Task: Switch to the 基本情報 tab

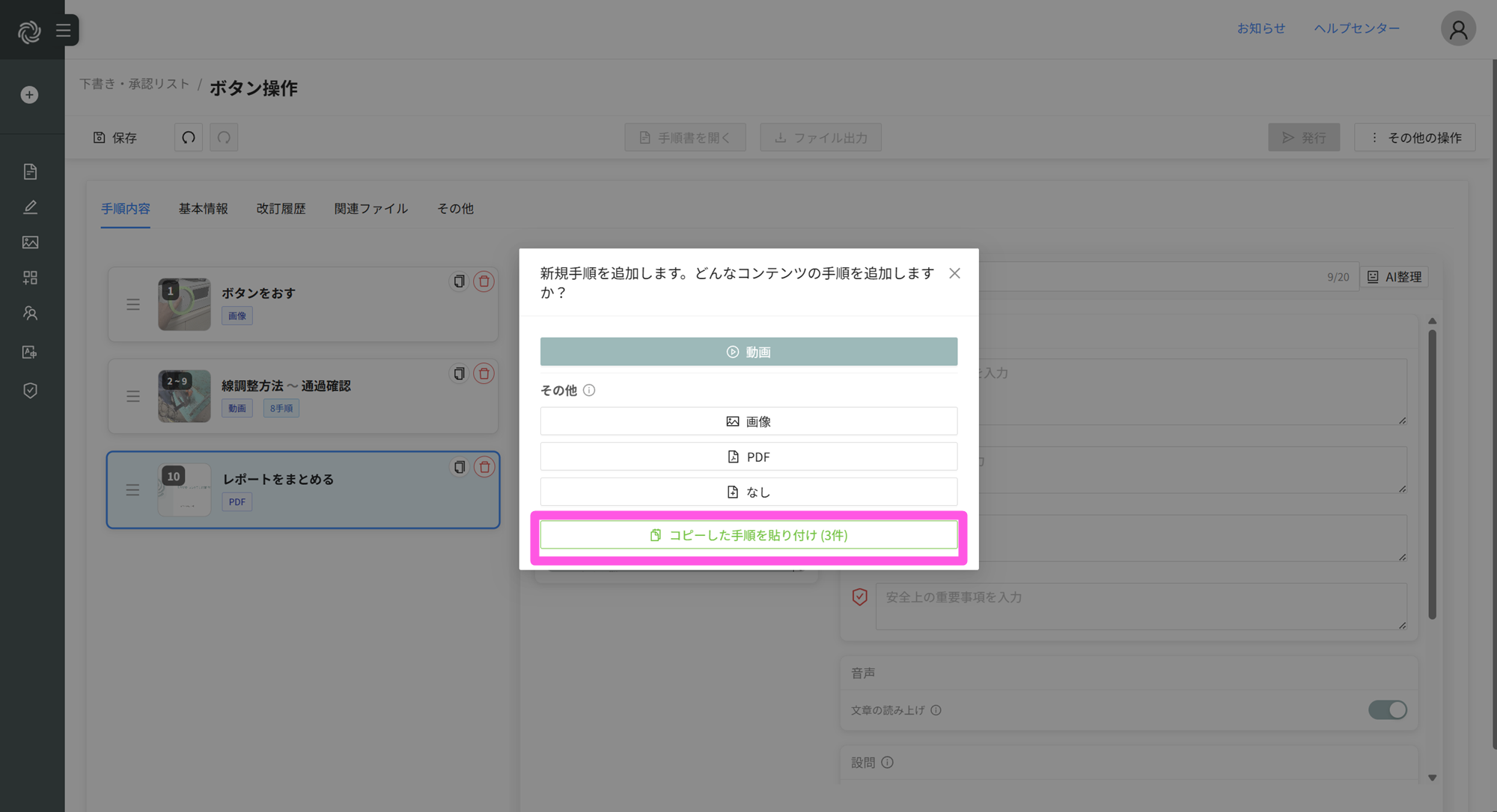Action: tap(203, 209)
